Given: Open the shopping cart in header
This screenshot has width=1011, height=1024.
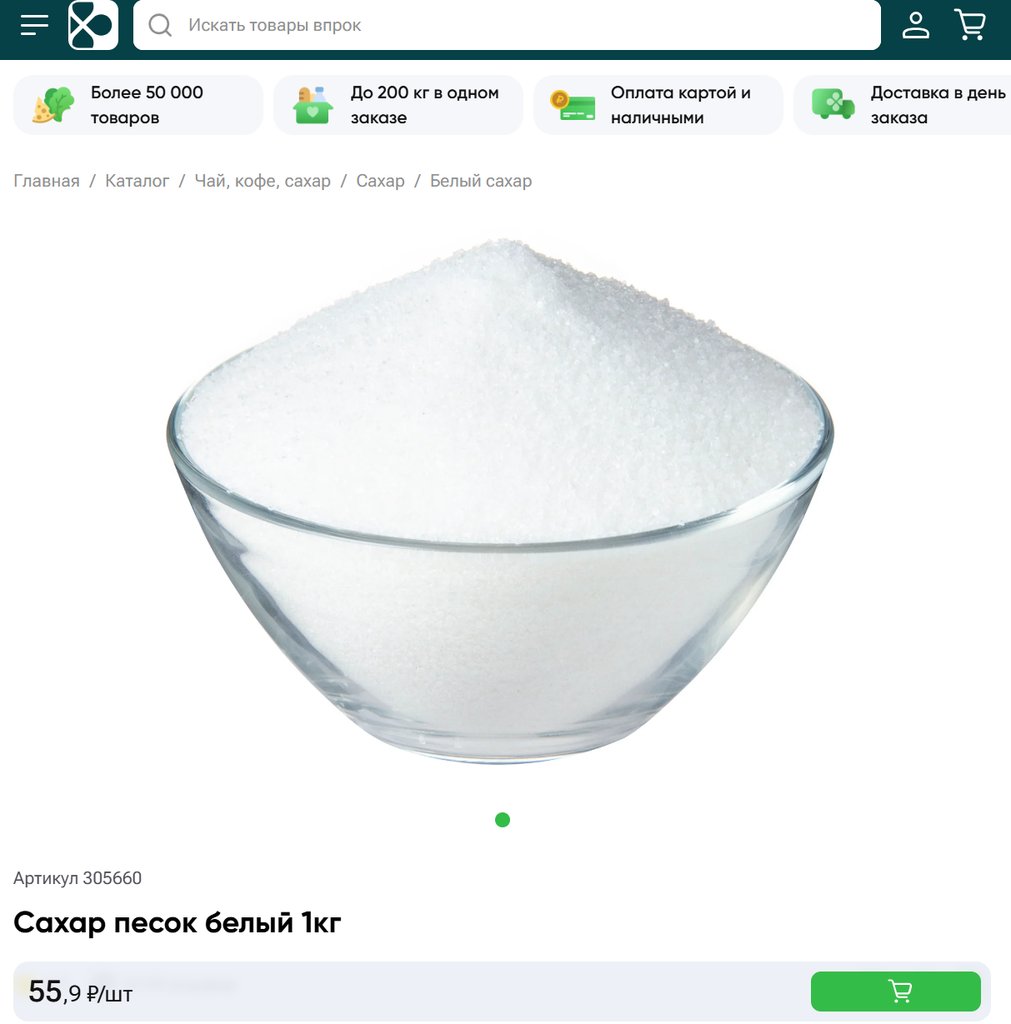Looking at the screenshot, I should [x=970, y=25].
